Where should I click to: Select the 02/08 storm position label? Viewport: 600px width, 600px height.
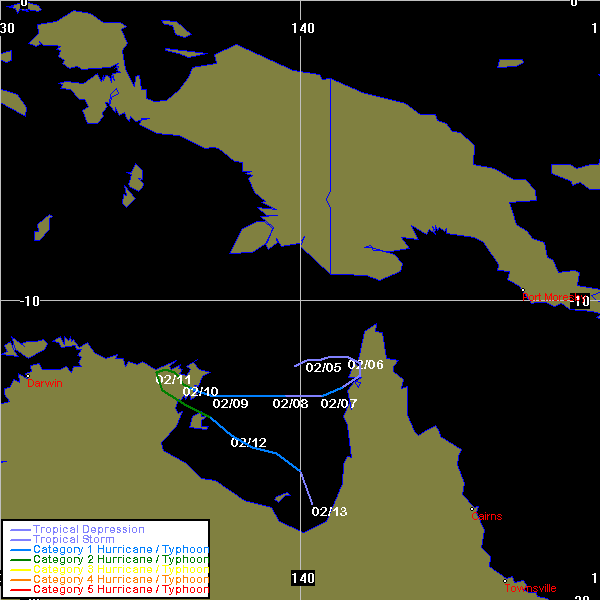(x=290, y=404)
